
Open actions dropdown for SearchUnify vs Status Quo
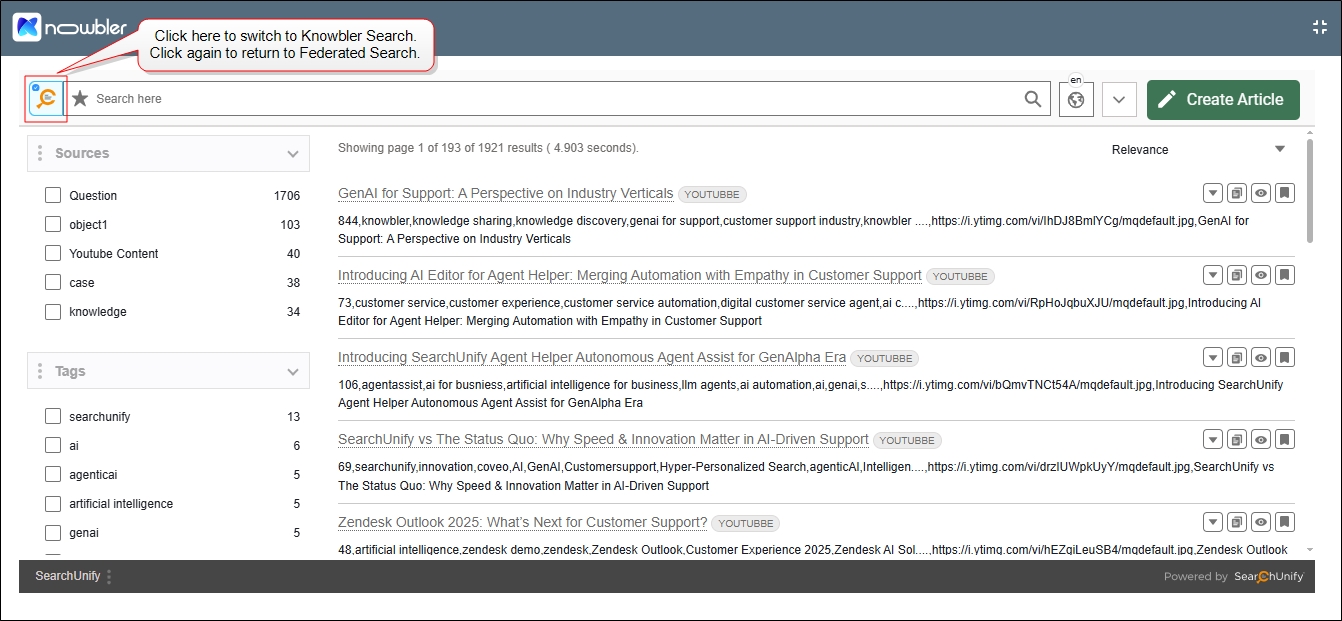click(1212, 439)
